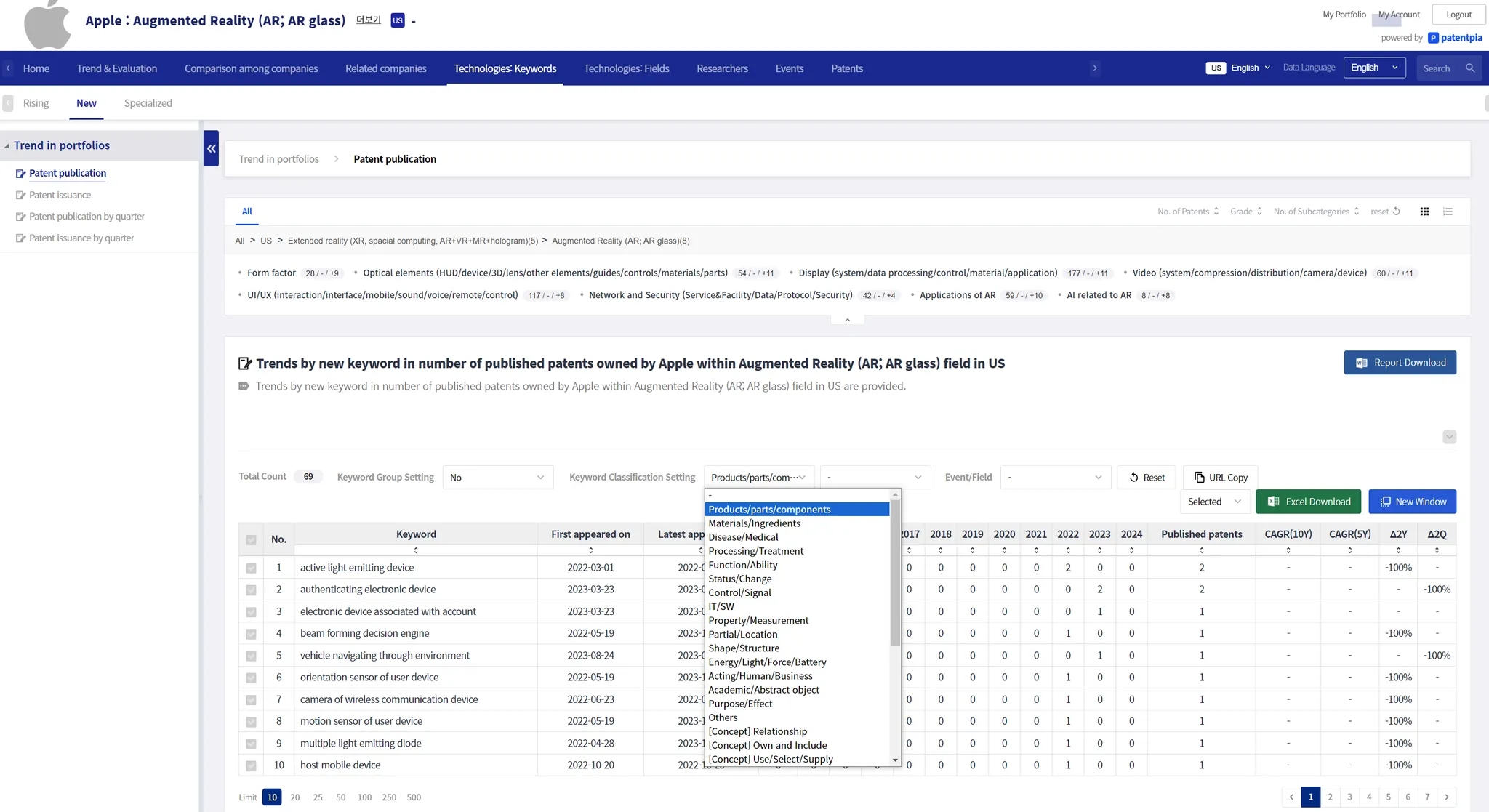
Task: Switch to list view icon
Action: [1448, 212]
